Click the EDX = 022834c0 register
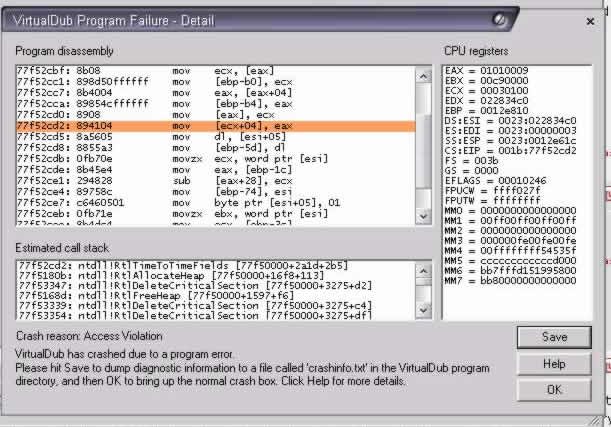The image size is (611, 427). click(487, 101)
